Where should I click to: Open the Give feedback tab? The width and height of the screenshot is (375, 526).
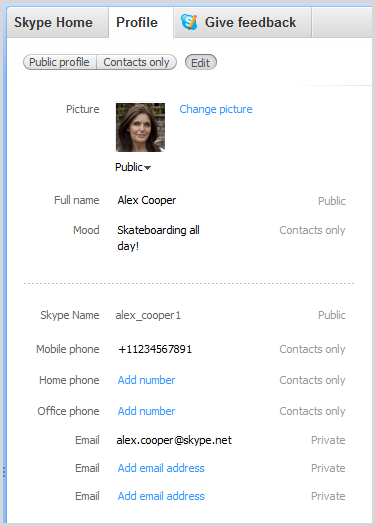[x=243, y=22]
